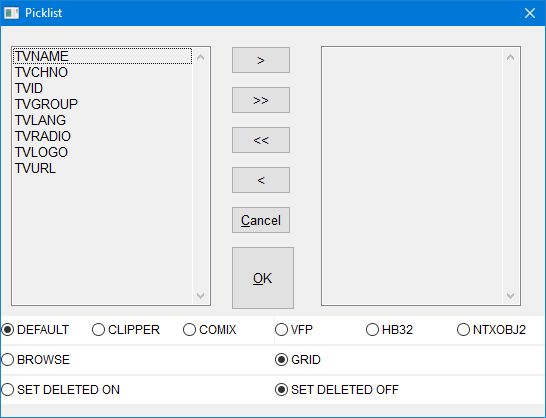Viewport: 546px width, 418px height.
Task: Confirm selection with OK button
Action: click(263, 278)
